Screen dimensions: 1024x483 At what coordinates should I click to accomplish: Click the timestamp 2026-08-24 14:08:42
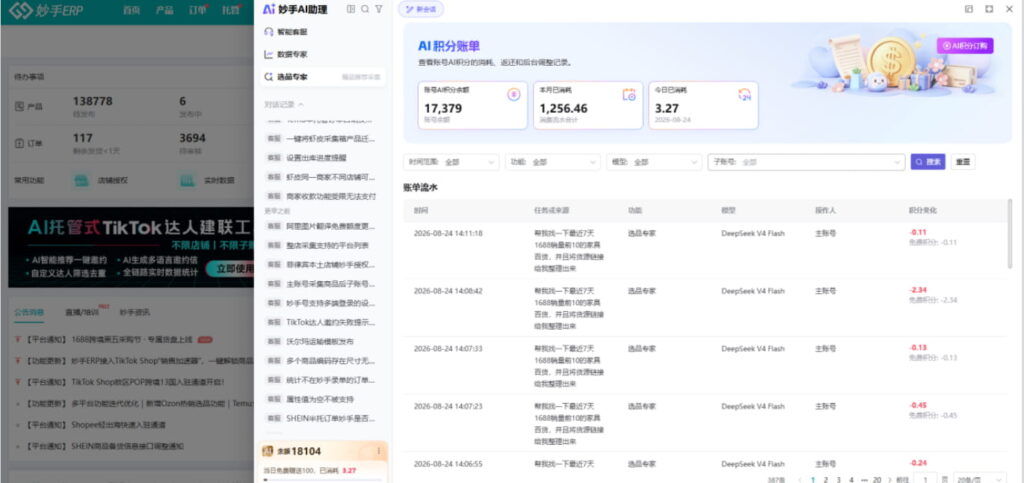(448, 290)
